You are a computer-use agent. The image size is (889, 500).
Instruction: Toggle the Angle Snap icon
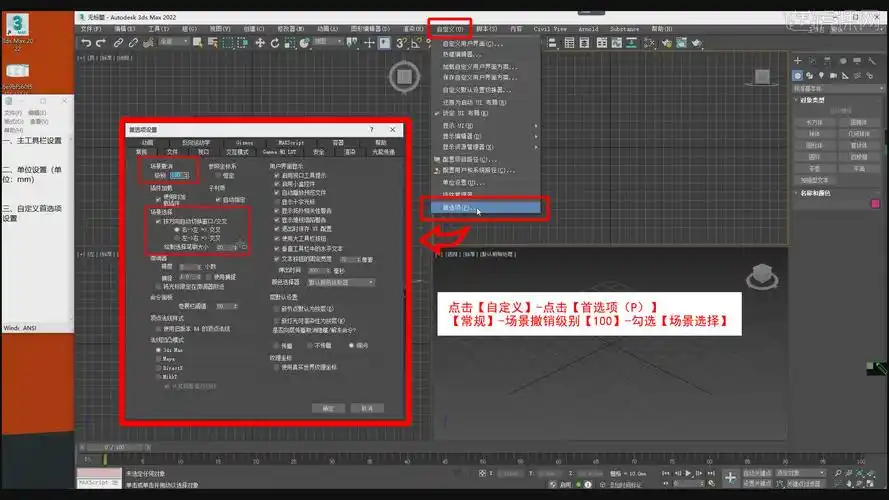click(416, 43)
